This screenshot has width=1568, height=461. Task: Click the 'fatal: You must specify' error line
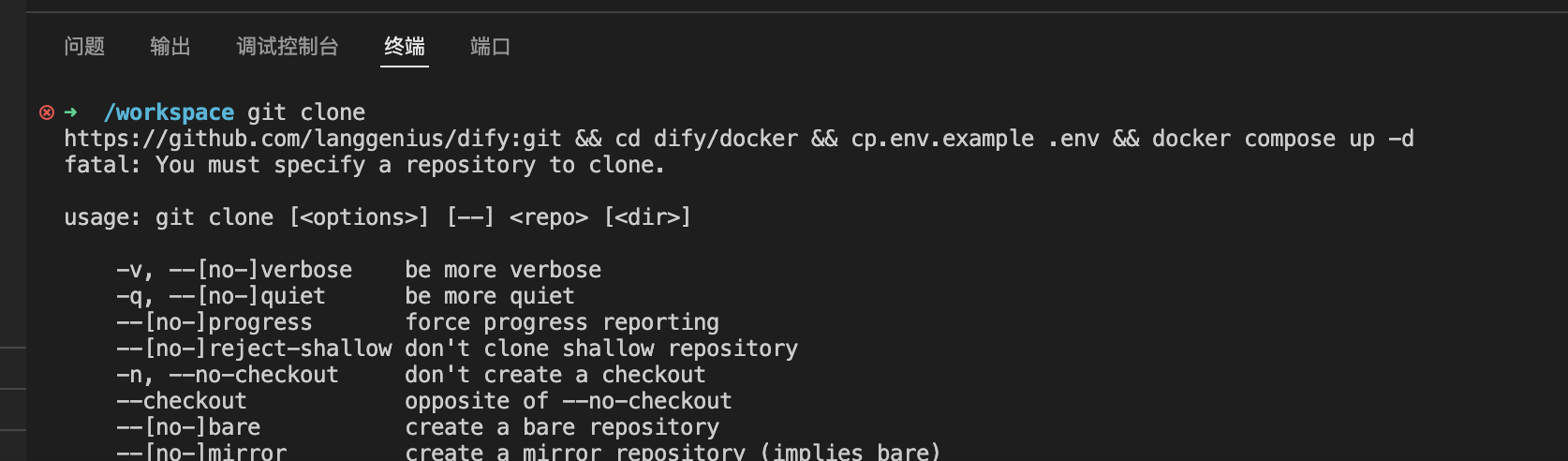364,165
